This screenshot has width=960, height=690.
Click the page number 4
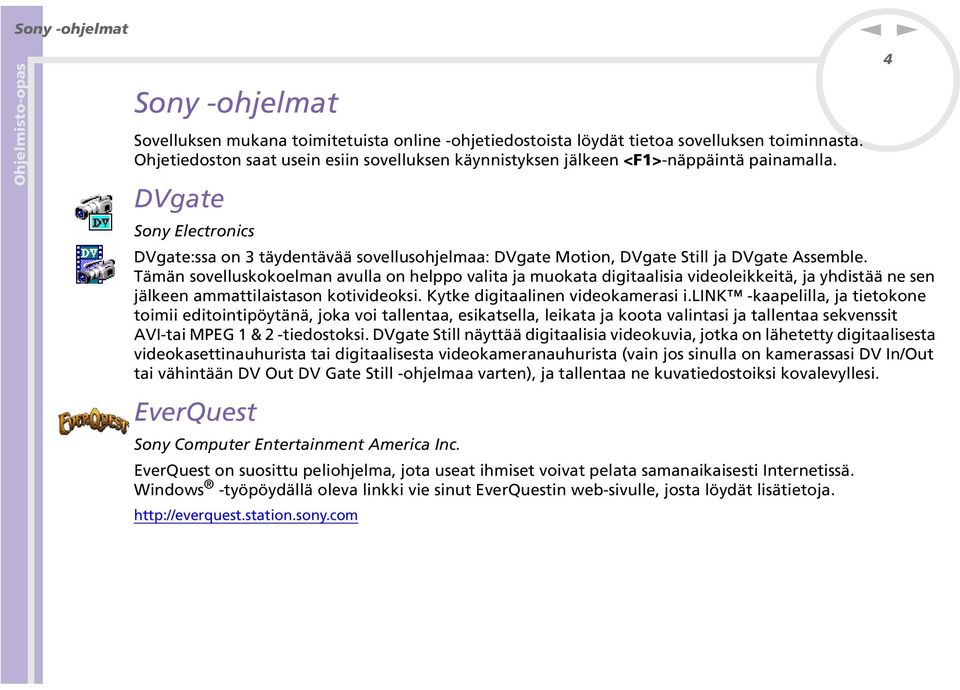[888, 59]
